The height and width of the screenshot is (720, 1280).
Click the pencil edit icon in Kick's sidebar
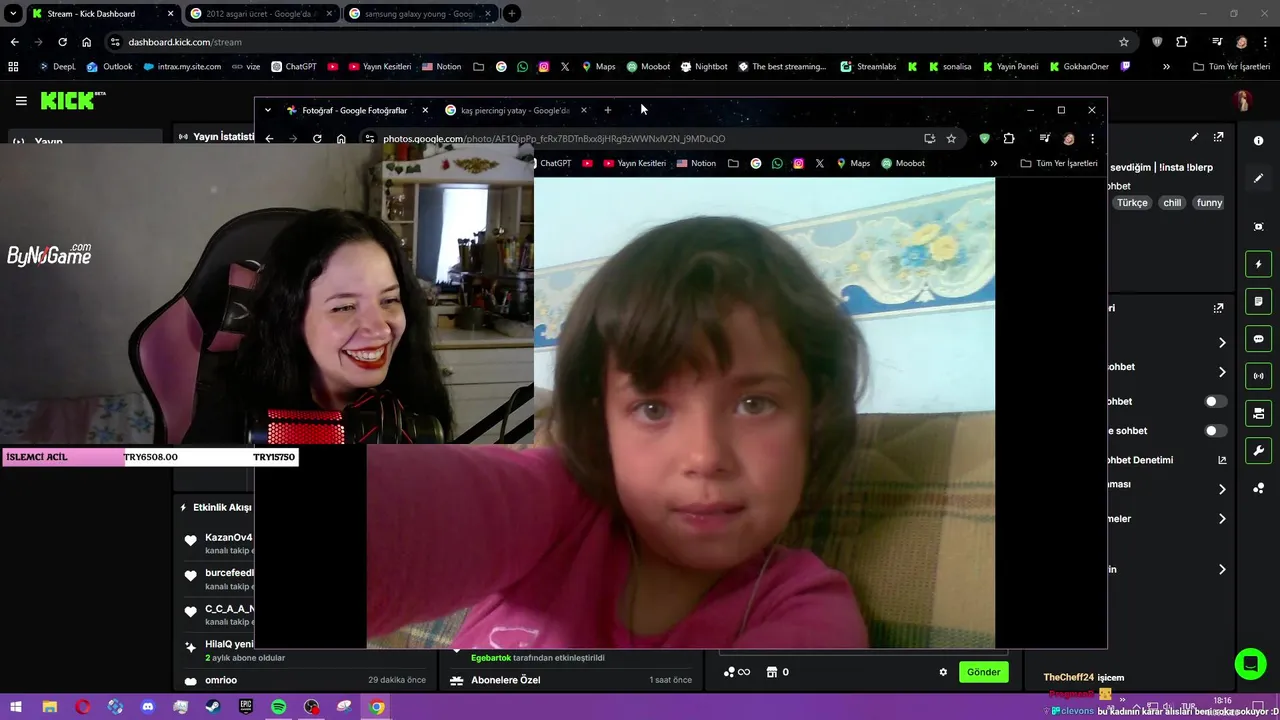tap(1258, 178)
